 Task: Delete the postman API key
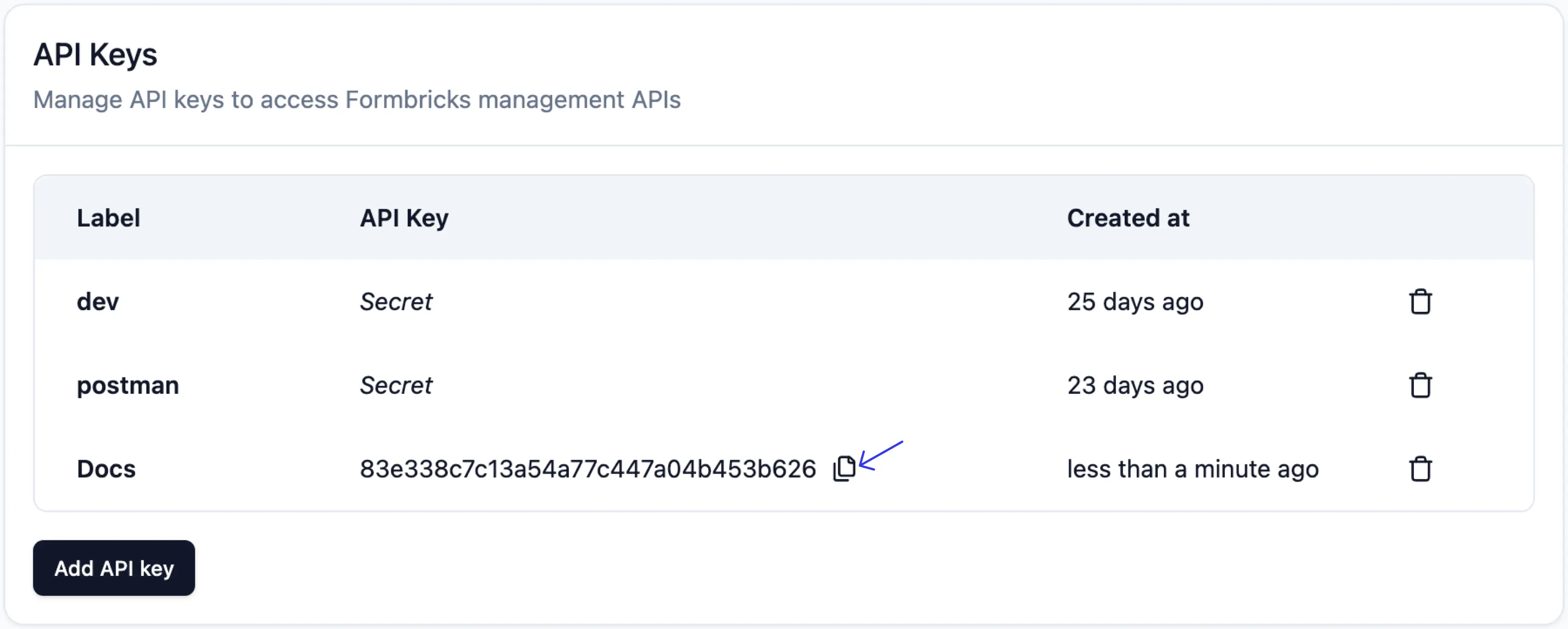1420,385
